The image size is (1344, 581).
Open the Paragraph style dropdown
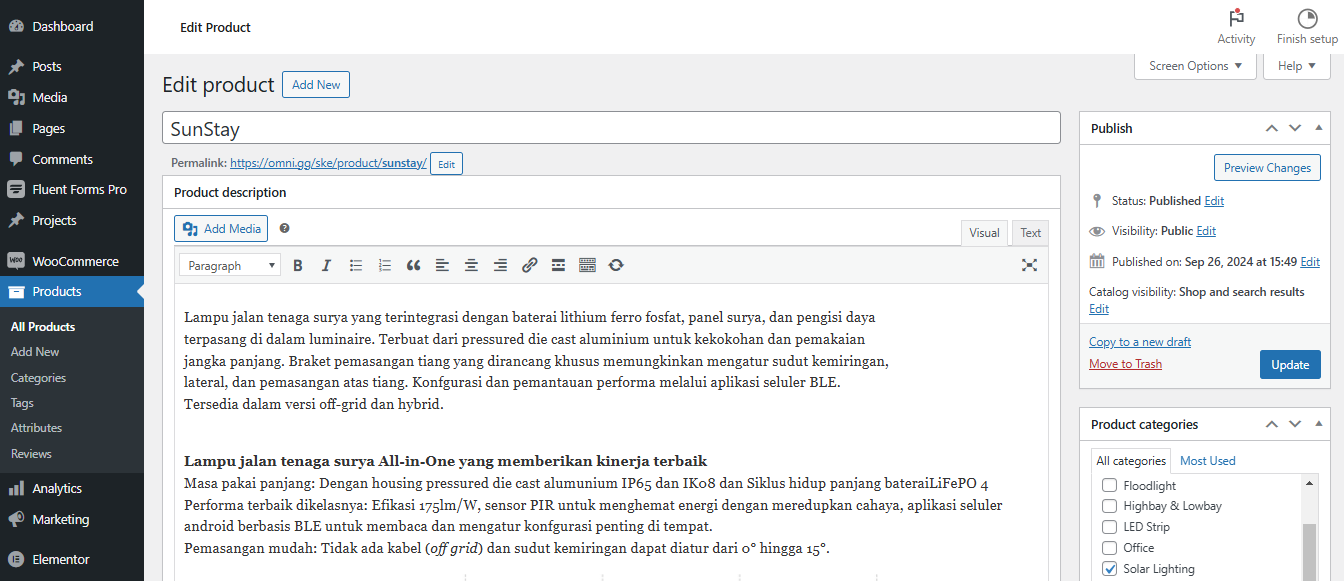[x=229, y=265]
